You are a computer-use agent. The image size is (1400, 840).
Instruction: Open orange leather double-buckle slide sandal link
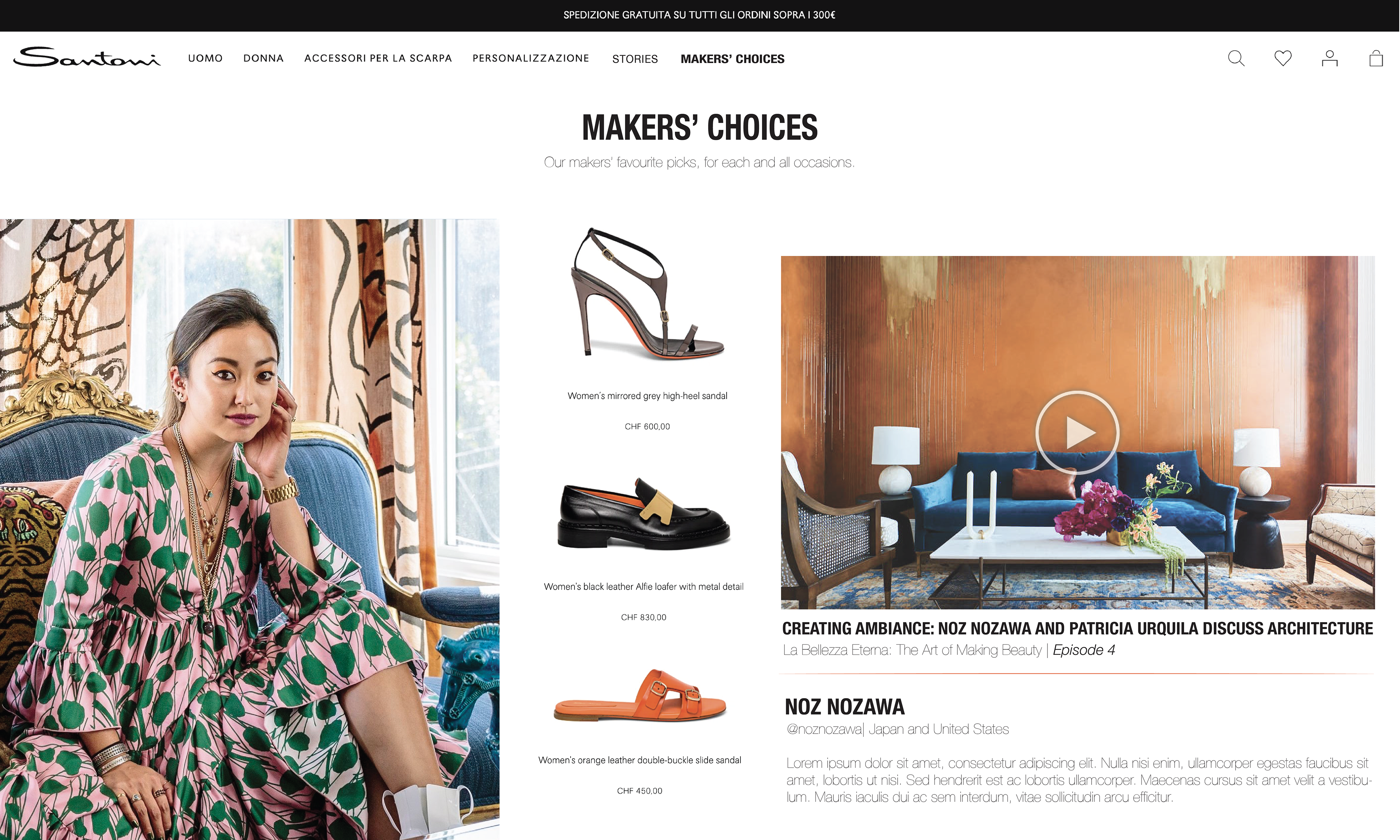coord(639,760)
